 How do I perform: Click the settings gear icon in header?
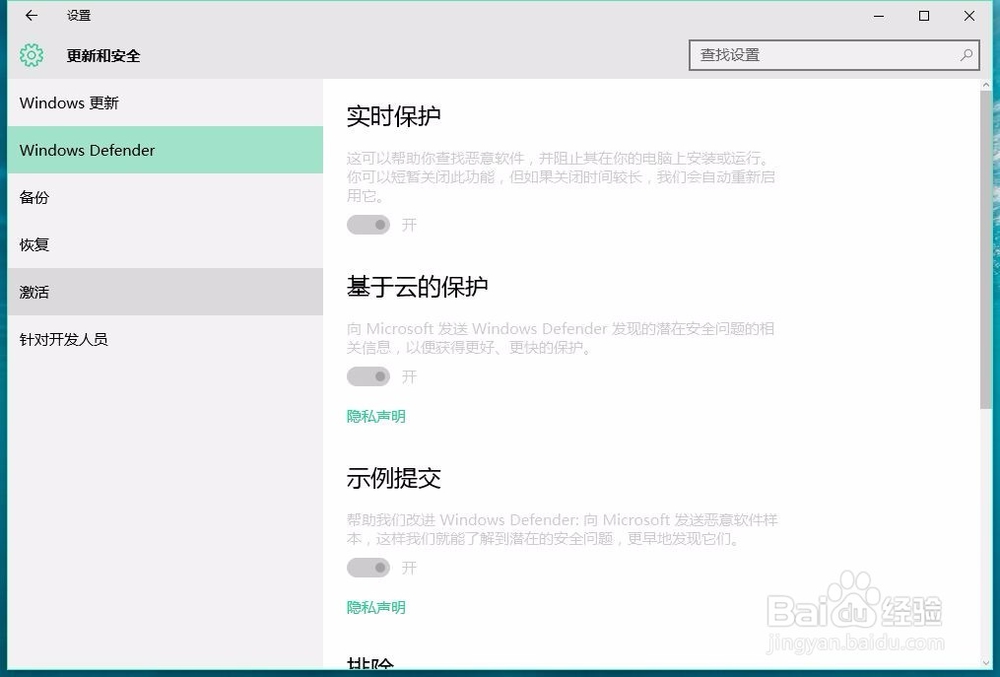(31, 55)
